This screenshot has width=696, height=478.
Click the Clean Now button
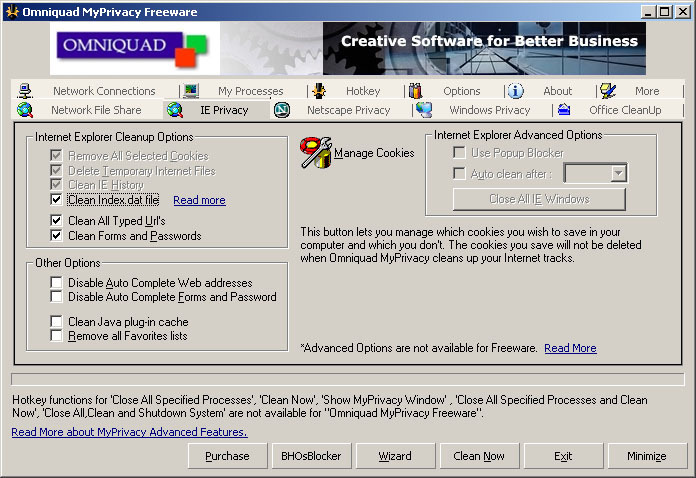pos(479,456)
